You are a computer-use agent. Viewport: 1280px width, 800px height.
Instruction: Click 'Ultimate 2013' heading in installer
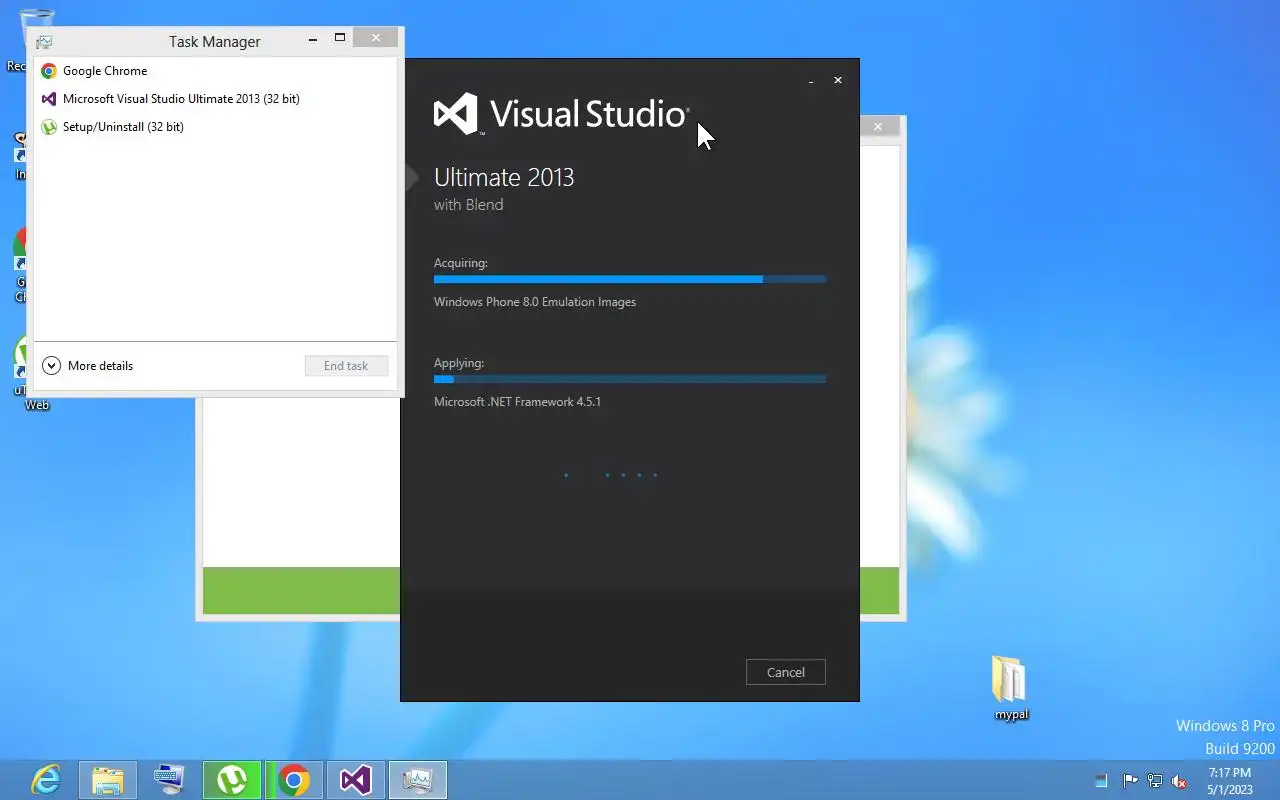(504, 178)
